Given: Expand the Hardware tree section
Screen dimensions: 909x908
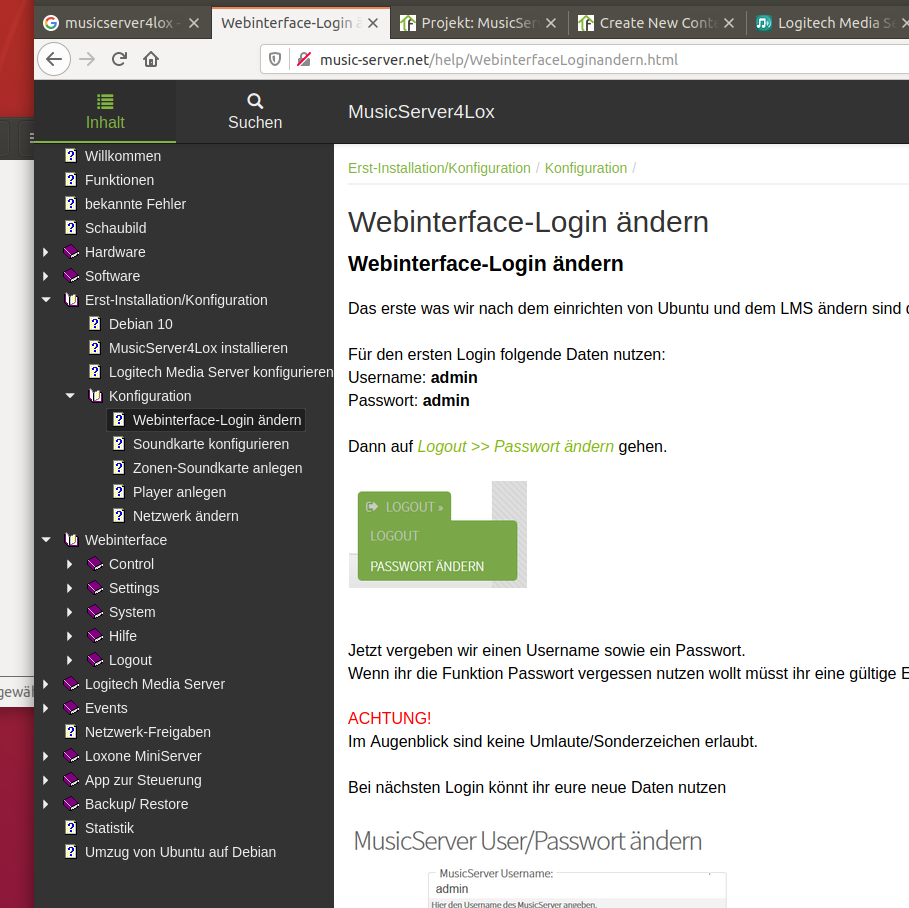Looking at the screenshot, I should (x=46, y=252).
